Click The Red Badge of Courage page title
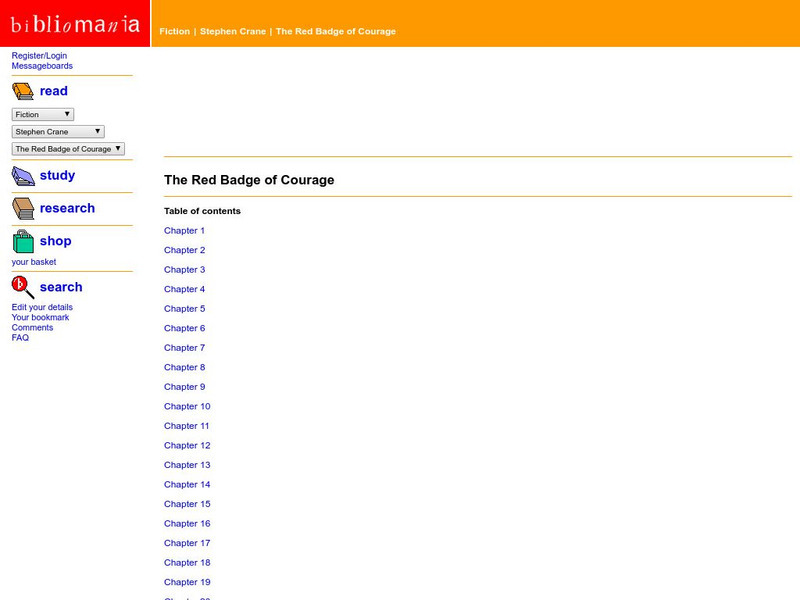Viewport: 800px width, 600px height. tap(249, 180)
